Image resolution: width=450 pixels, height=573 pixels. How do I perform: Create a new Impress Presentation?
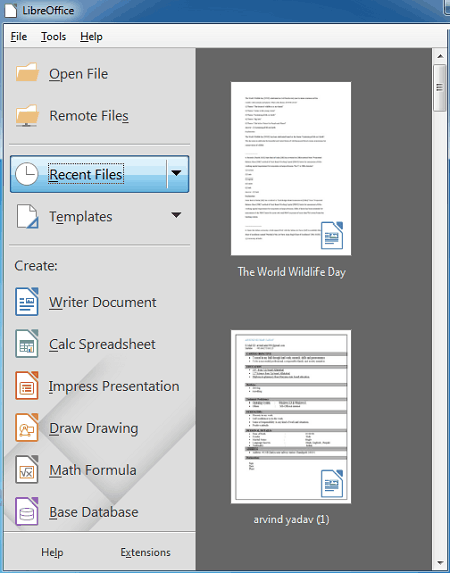coord(114,386)
